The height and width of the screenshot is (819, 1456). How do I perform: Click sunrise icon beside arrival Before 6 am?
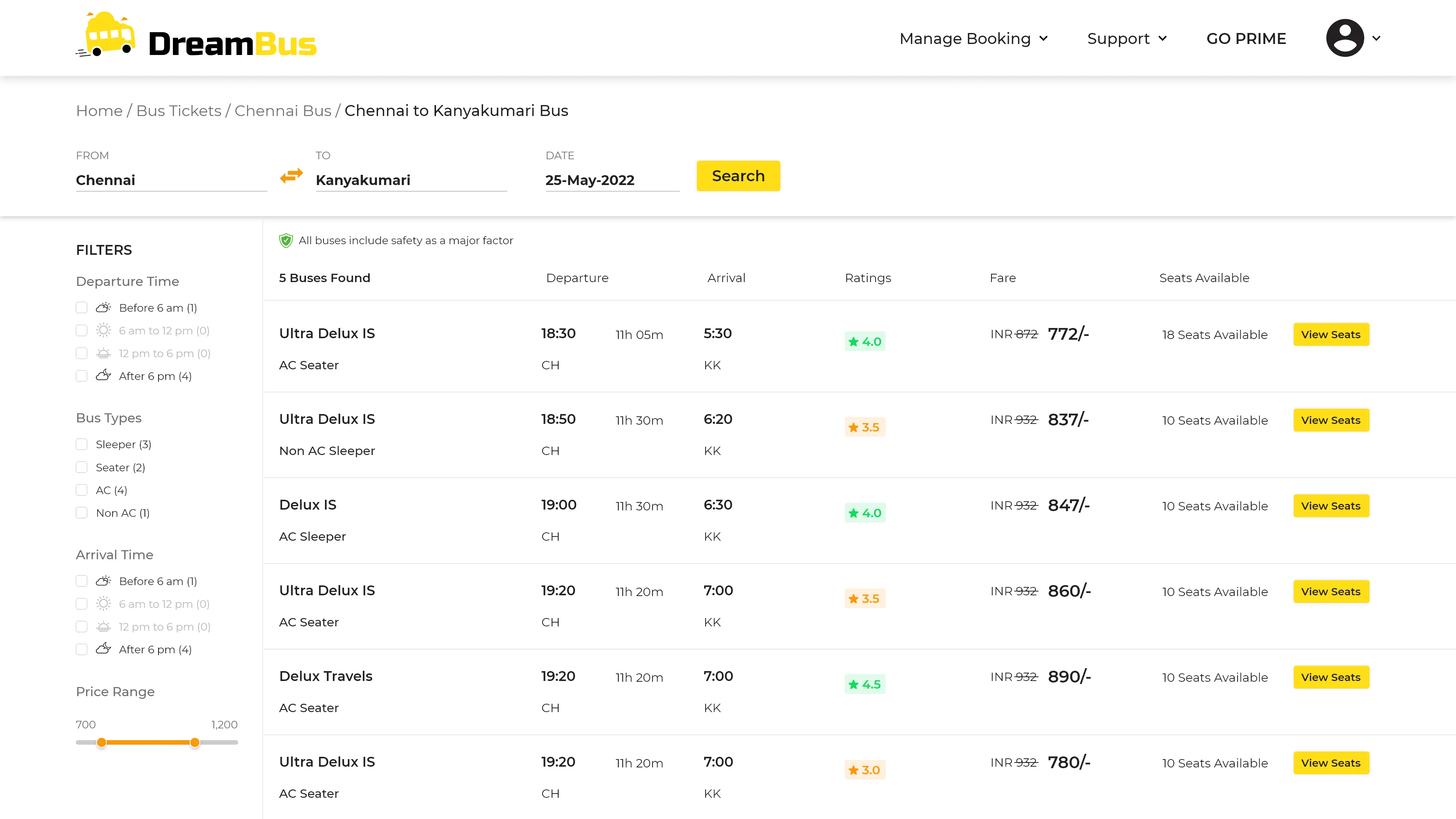click(x=104, y=581)
